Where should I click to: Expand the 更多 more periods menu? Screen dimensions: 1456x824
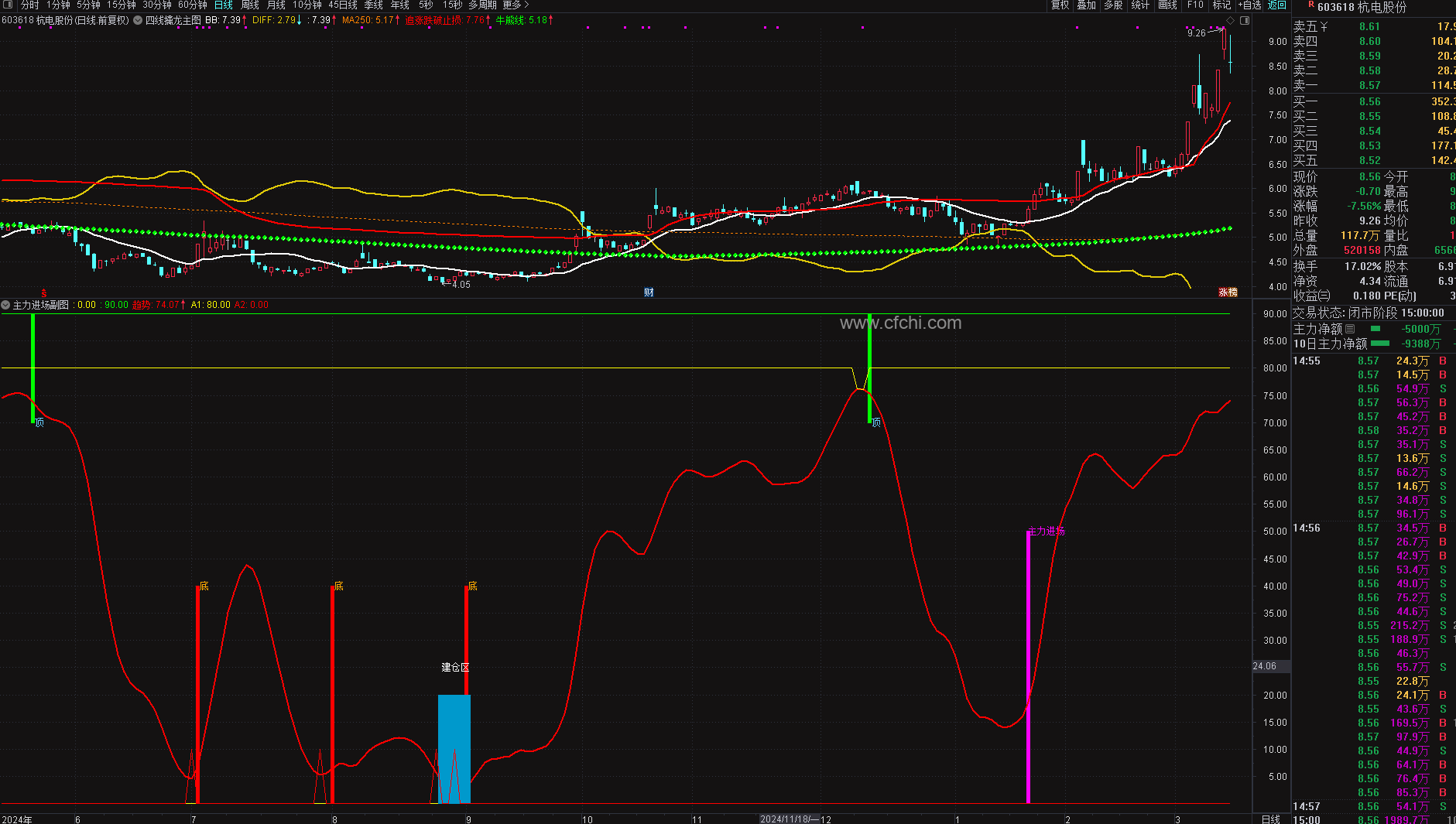click(x=516, y=5)
